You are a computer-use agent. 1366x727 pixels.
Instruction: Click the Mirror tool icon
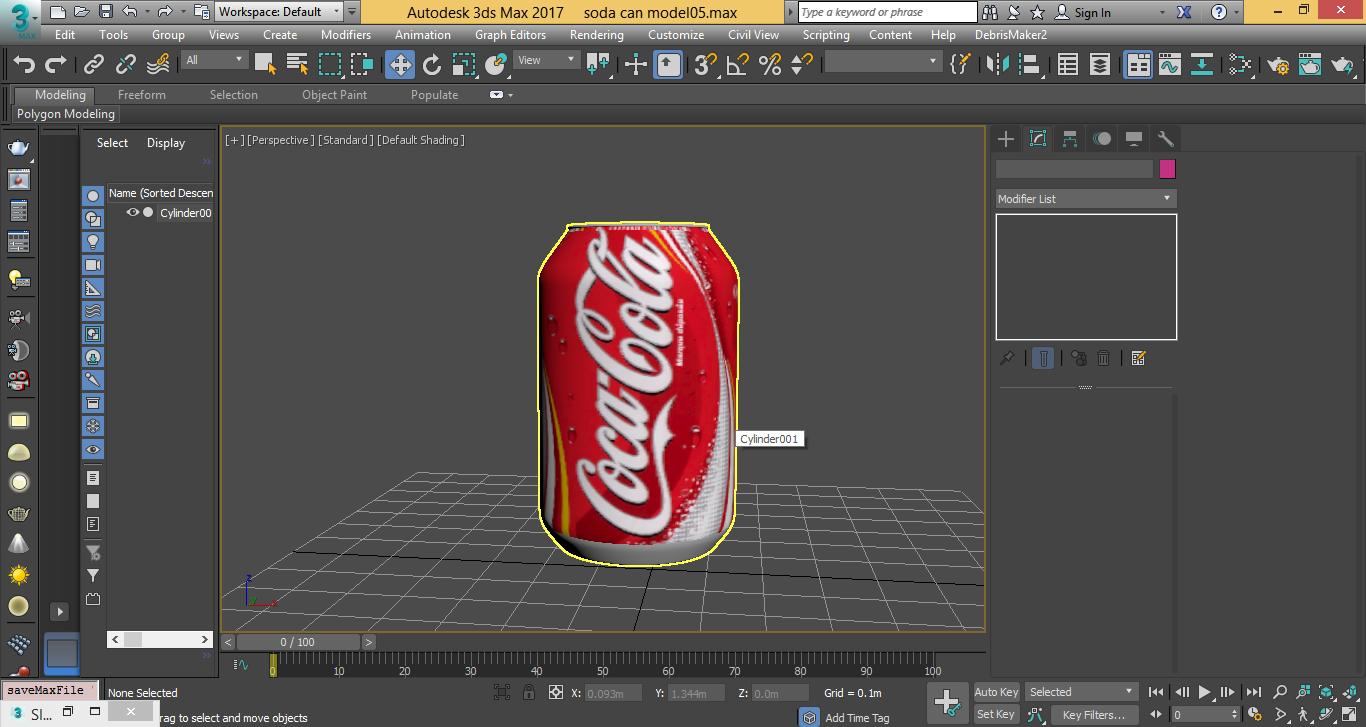[997, 65]
